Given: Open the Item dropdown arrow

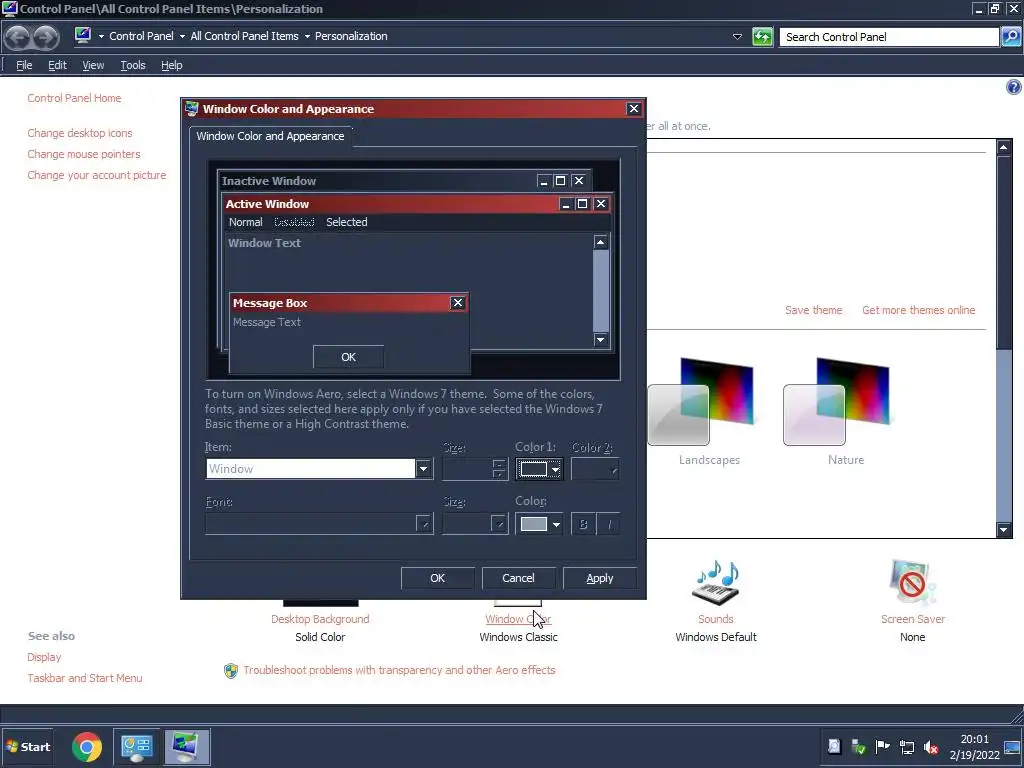Looking at the screenshot, I should pos(424,468).
